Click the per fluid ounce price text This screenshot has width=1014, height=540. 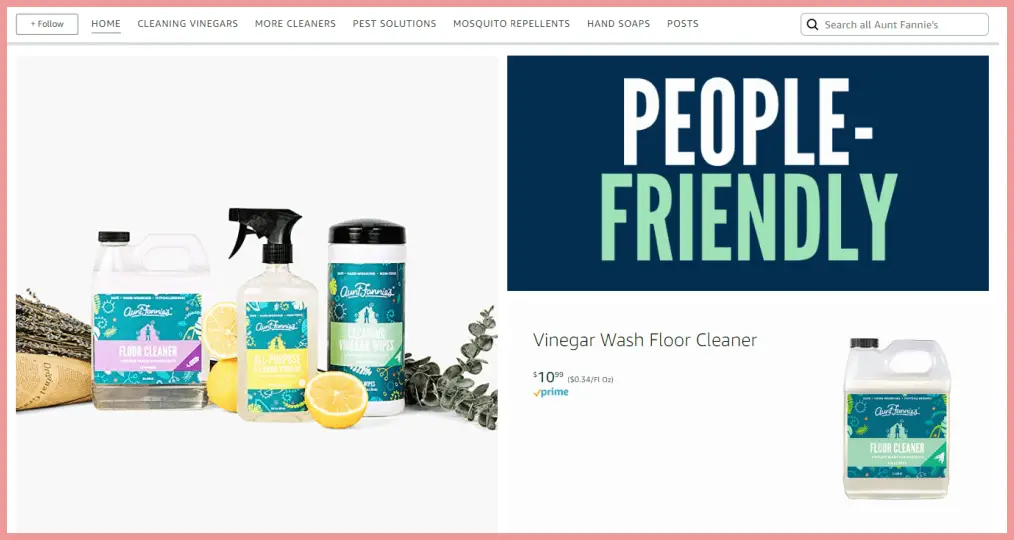[x=590, y=380]
